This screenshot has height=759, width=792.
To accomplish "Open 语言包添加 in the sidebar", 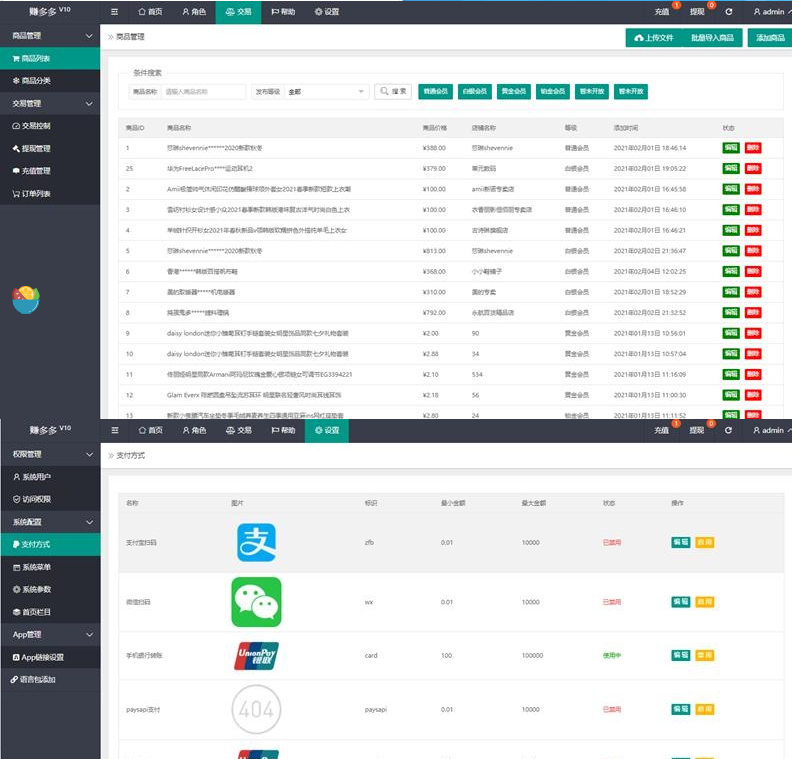I will coord(38,679).
